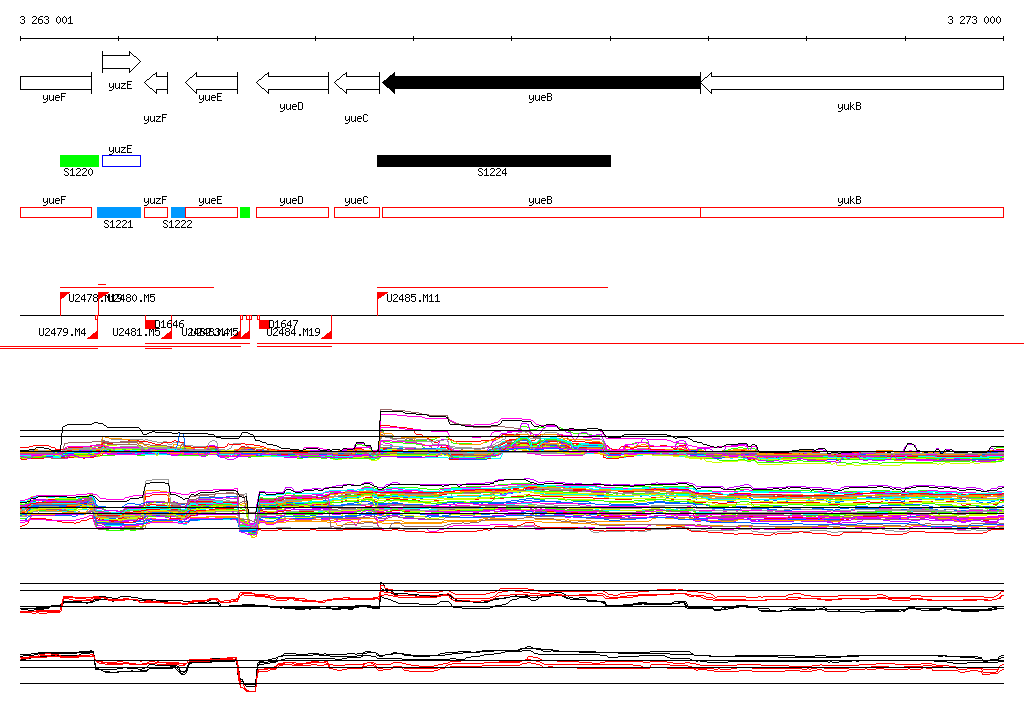Select the U2485.M11 label text

coord(413,299)
